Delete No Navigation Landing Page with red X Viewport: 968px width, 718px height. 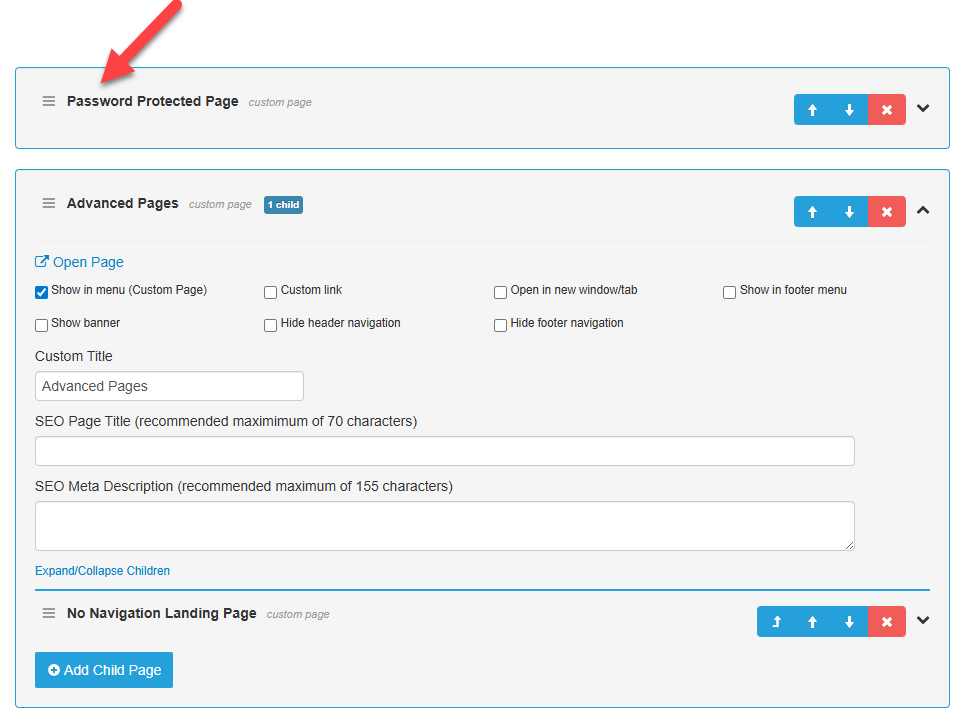pyautogui.click(x=887, y=622)
